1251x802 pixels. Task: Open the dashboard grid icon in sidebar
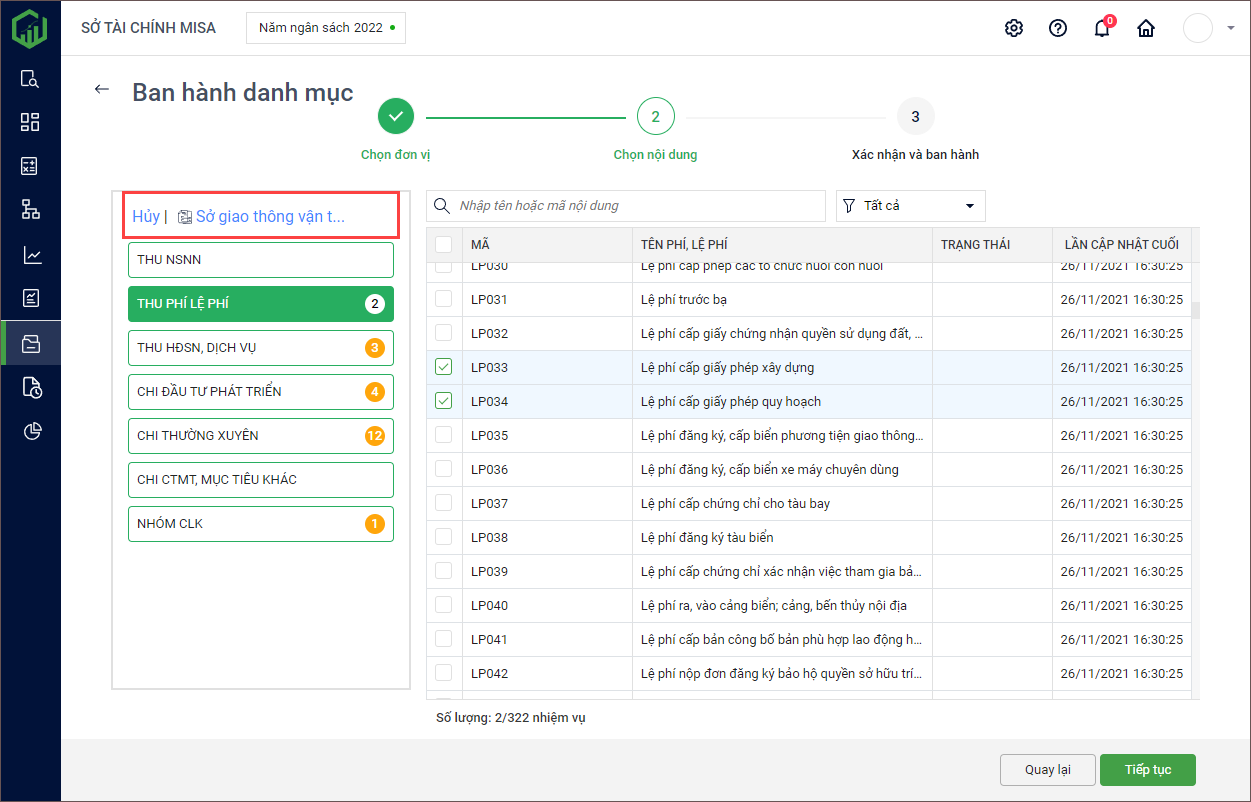30,122
